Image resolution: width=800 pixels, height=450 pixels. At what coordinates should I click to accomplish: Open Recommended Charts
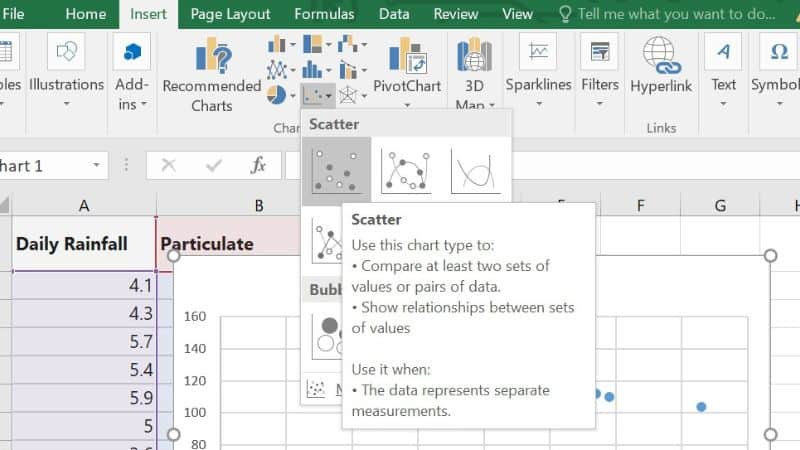(212, 73)
